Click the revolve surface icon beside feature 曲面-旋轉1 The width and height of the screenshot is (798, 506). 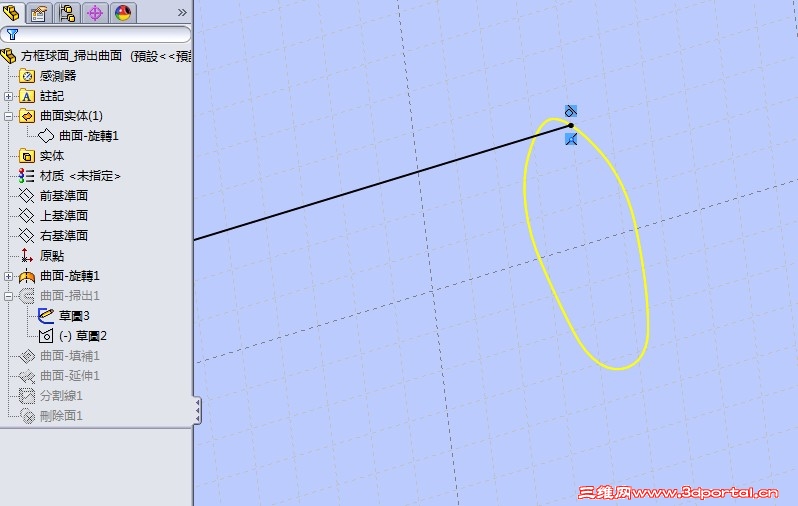(x=26, y=276)
